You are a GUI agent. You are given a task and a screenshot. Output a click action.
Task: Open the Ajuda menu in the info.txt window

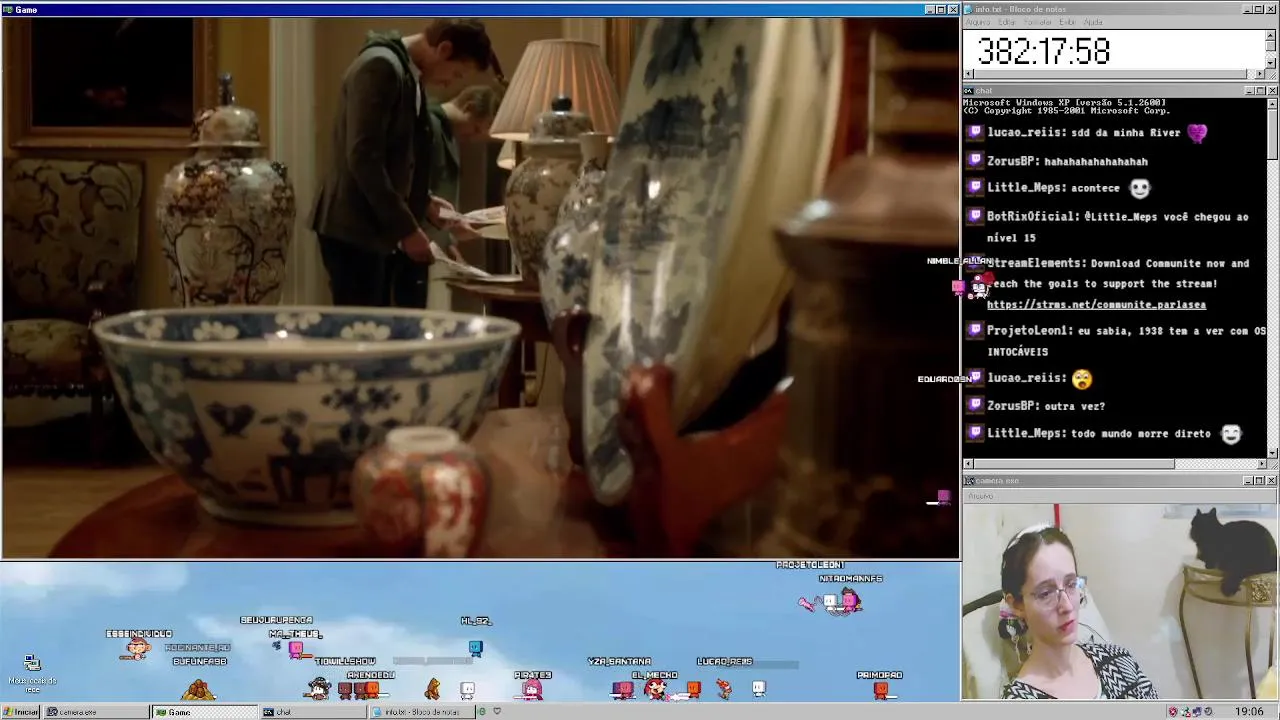click(1093, 22)
